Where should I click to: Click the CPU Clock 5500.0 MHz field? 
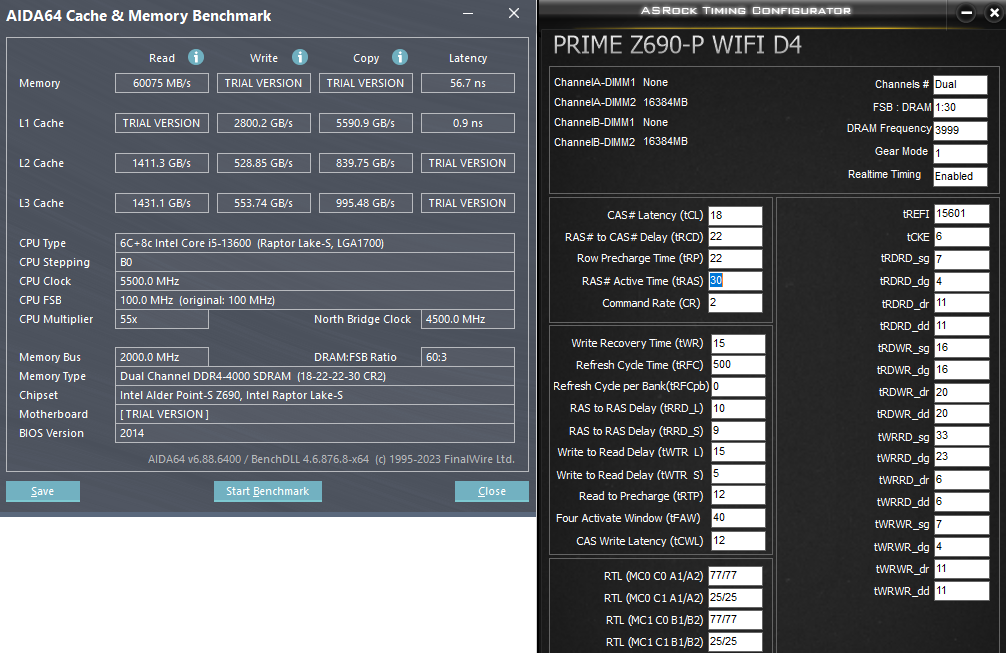pos(315,281)
